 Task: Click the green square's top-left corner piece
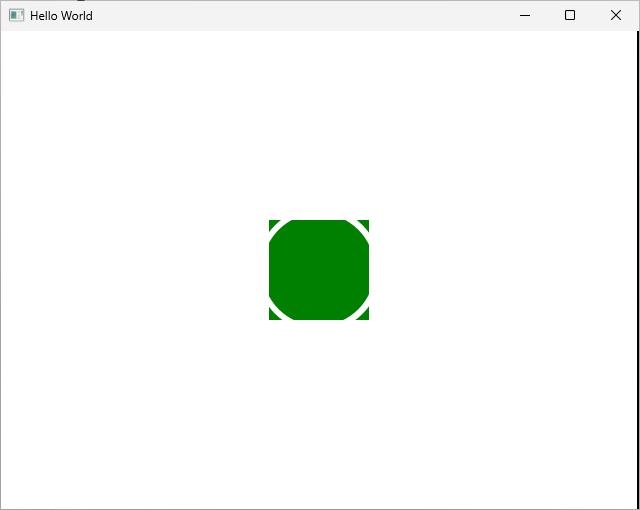click(x=272, y=223)
